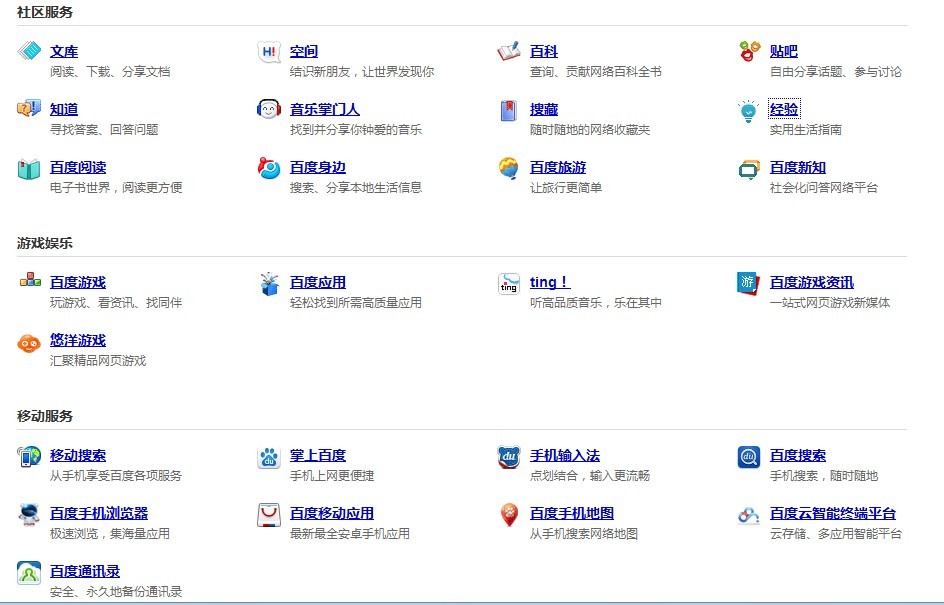Click the 百度阅读 open book icon
This screenshot has height=605, width=944.
[x=29, y=169]
